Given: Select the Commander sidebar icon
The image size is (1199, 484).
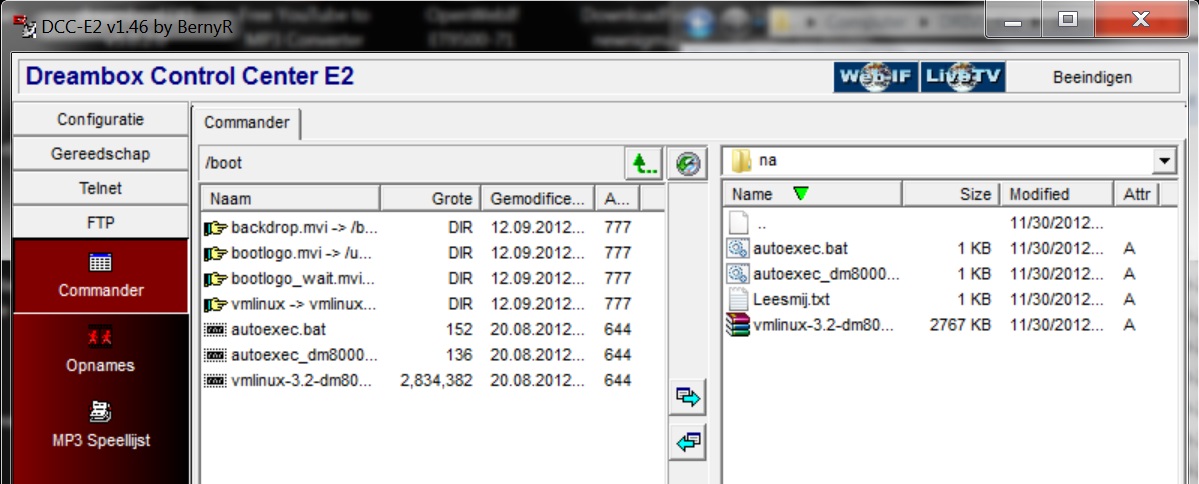Looking at the screenshot, I should [x=100, y=275].
